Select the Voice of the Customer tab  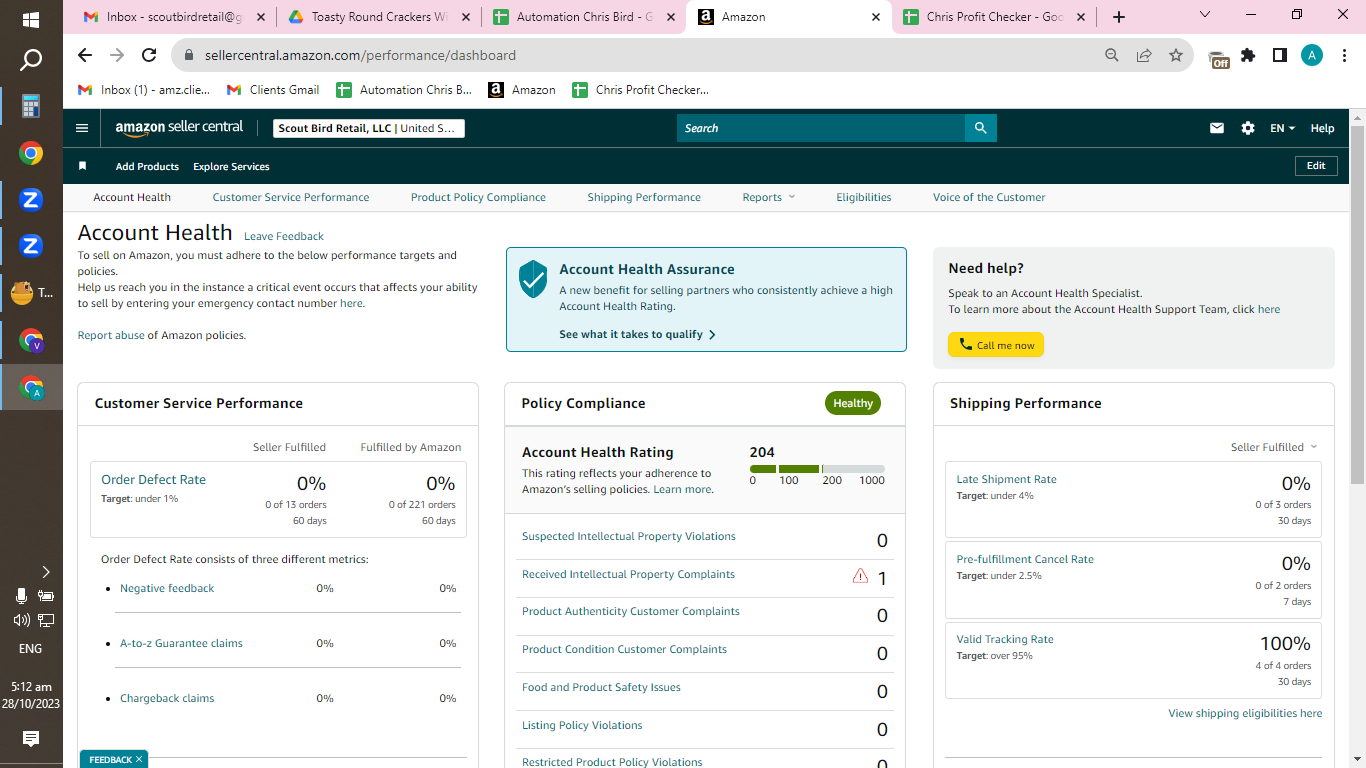[989, 197]
